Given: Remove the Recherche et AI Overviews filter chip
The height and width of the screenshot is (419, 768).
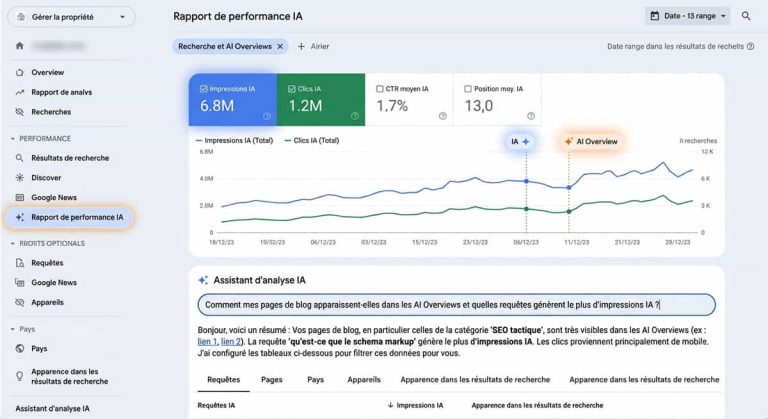Looking at the screenshot, I should [x=280, y=47].
